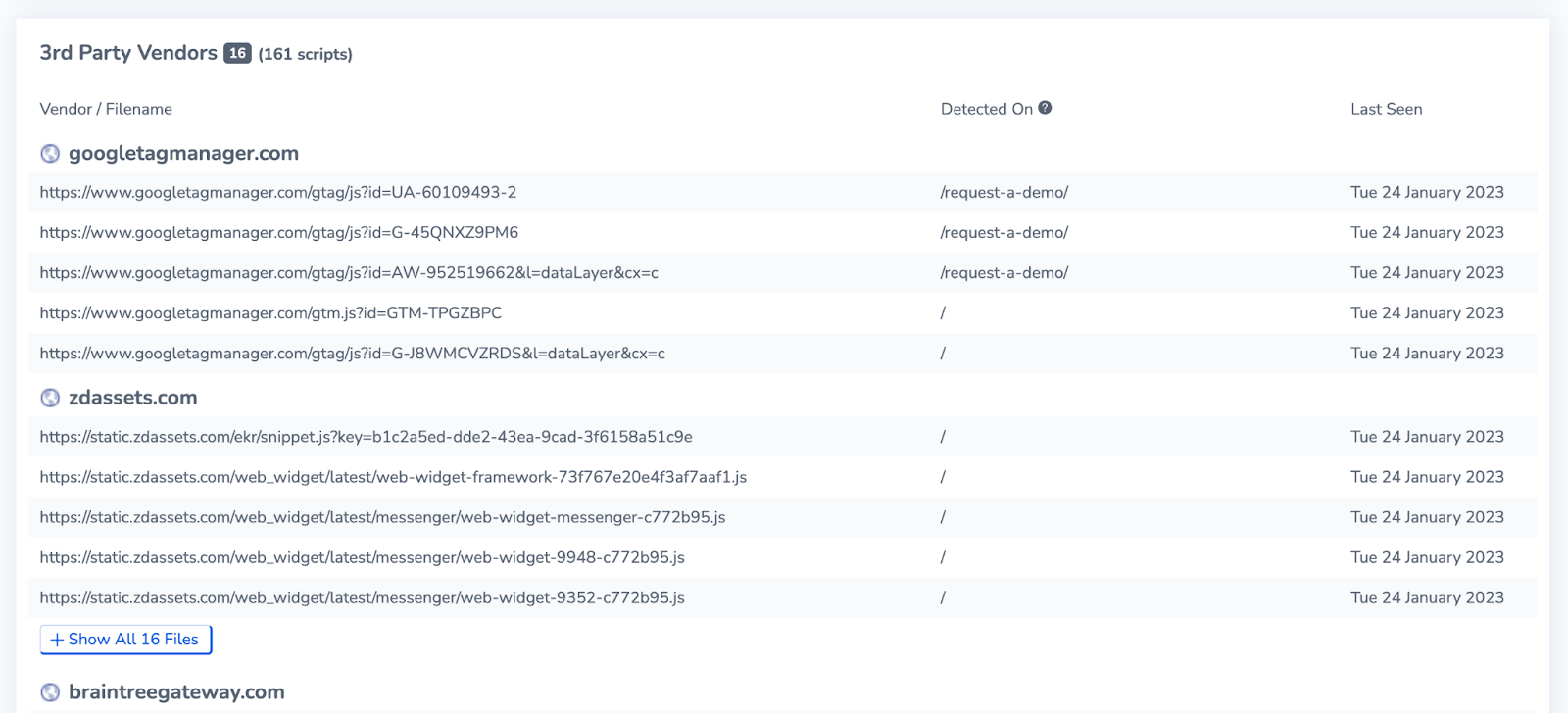
Task: Click the Vendor / Filename column header
Action: click(x=106, y=109)
